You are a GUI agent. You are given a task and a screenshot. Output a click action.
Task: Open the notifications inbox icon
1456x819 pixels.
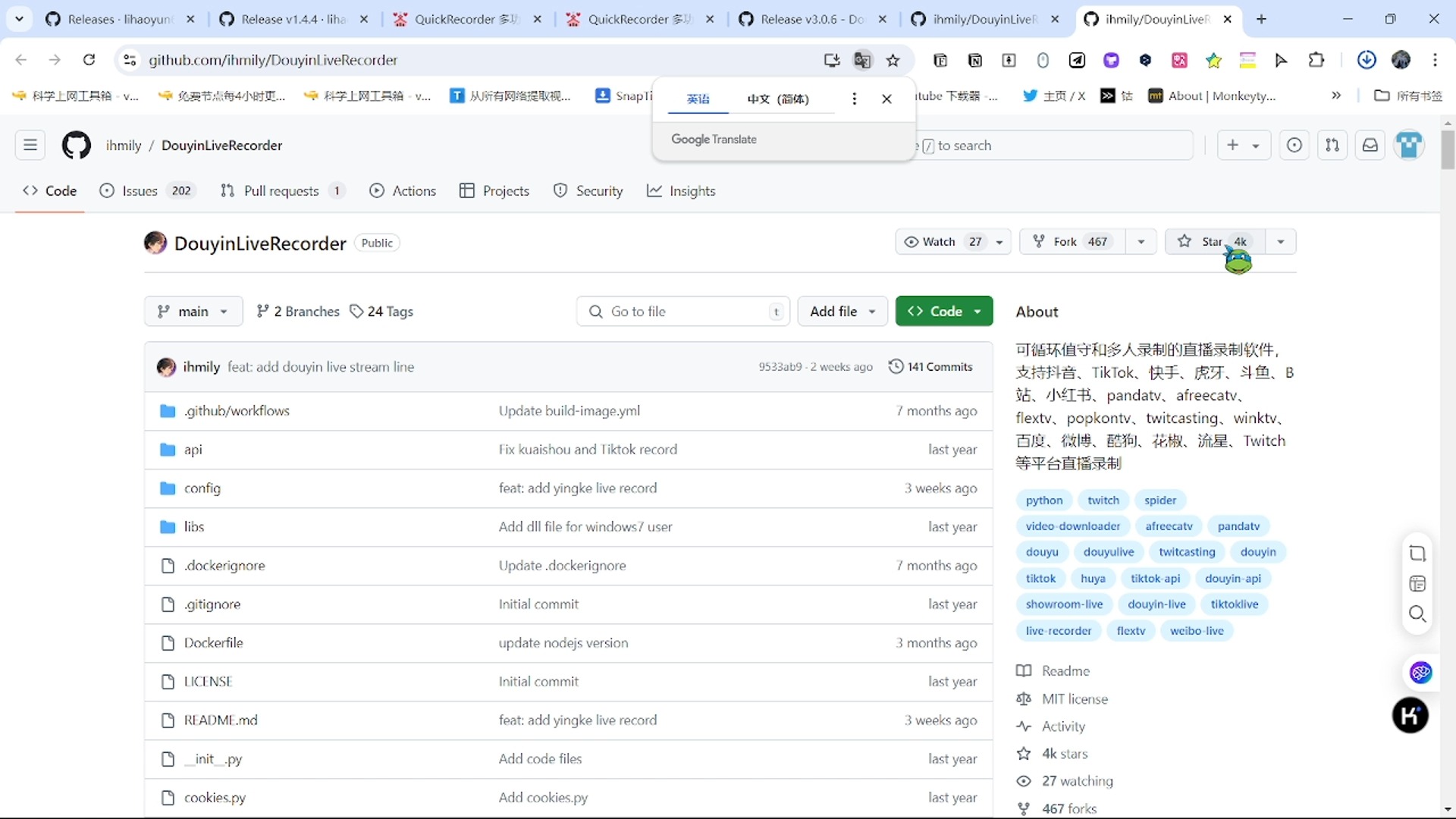(1370, 145)
